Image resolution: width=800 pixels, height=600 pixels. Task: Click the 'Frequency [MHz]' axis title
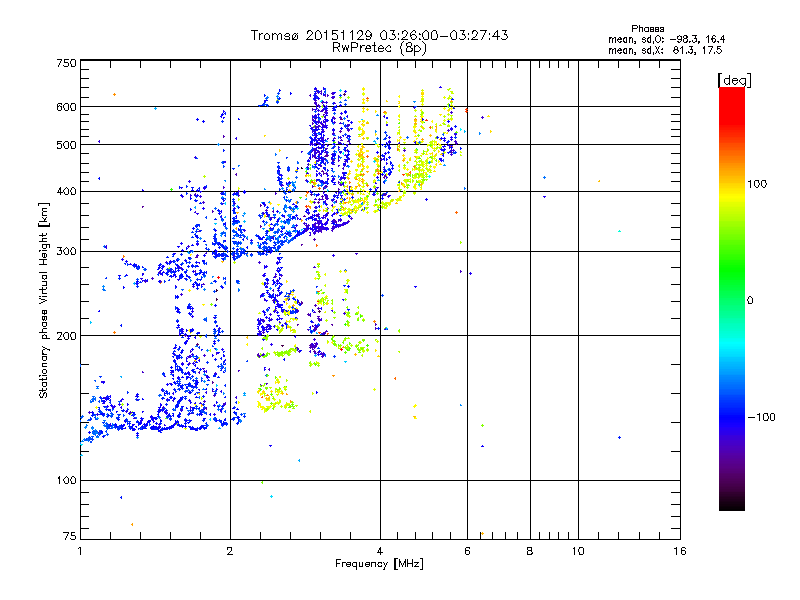pyautogui.click(x=379, y=564)
